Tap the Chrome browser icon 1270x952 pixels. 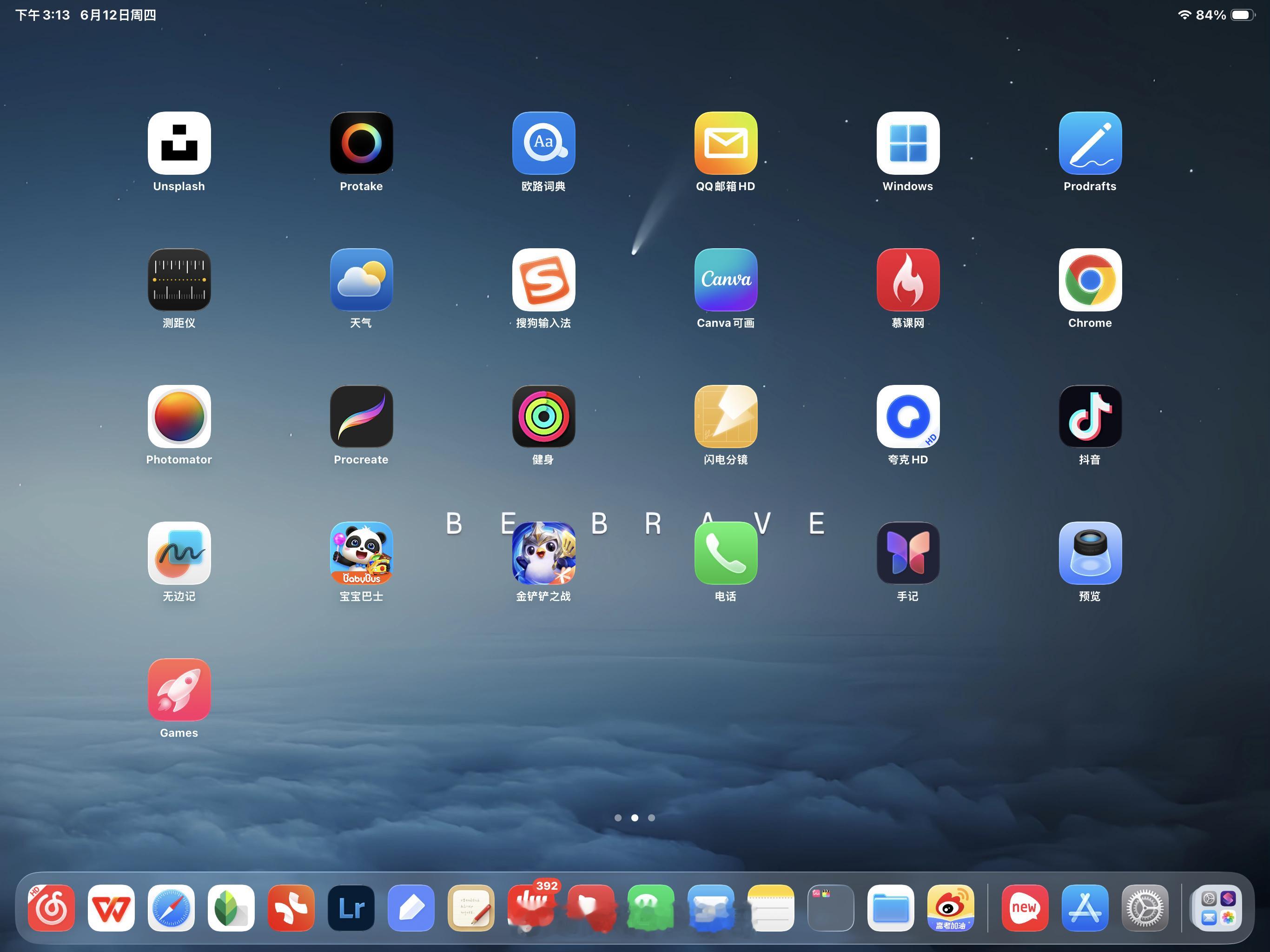click(1090, 280)
